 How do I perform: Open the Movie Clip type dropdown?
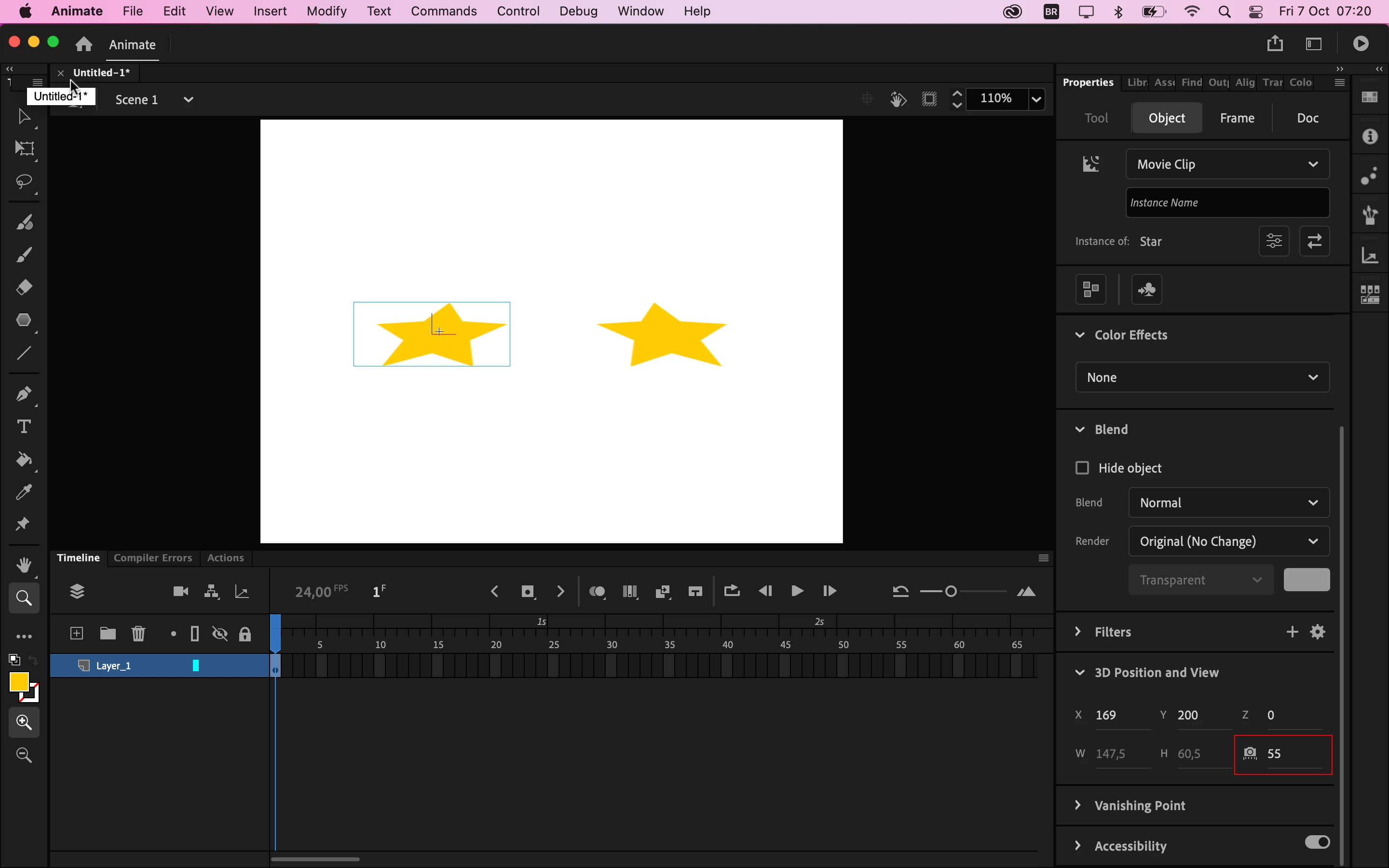click(x=1228, y=165)
